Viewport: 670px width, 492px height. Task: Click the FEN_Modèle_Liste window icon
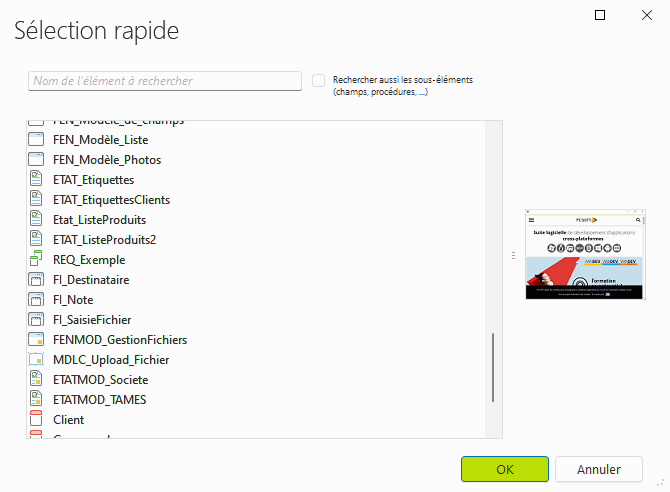click(36, 140)
